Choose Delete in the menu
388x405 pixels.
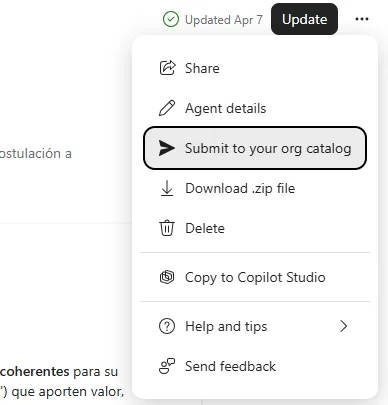point(255,228)
